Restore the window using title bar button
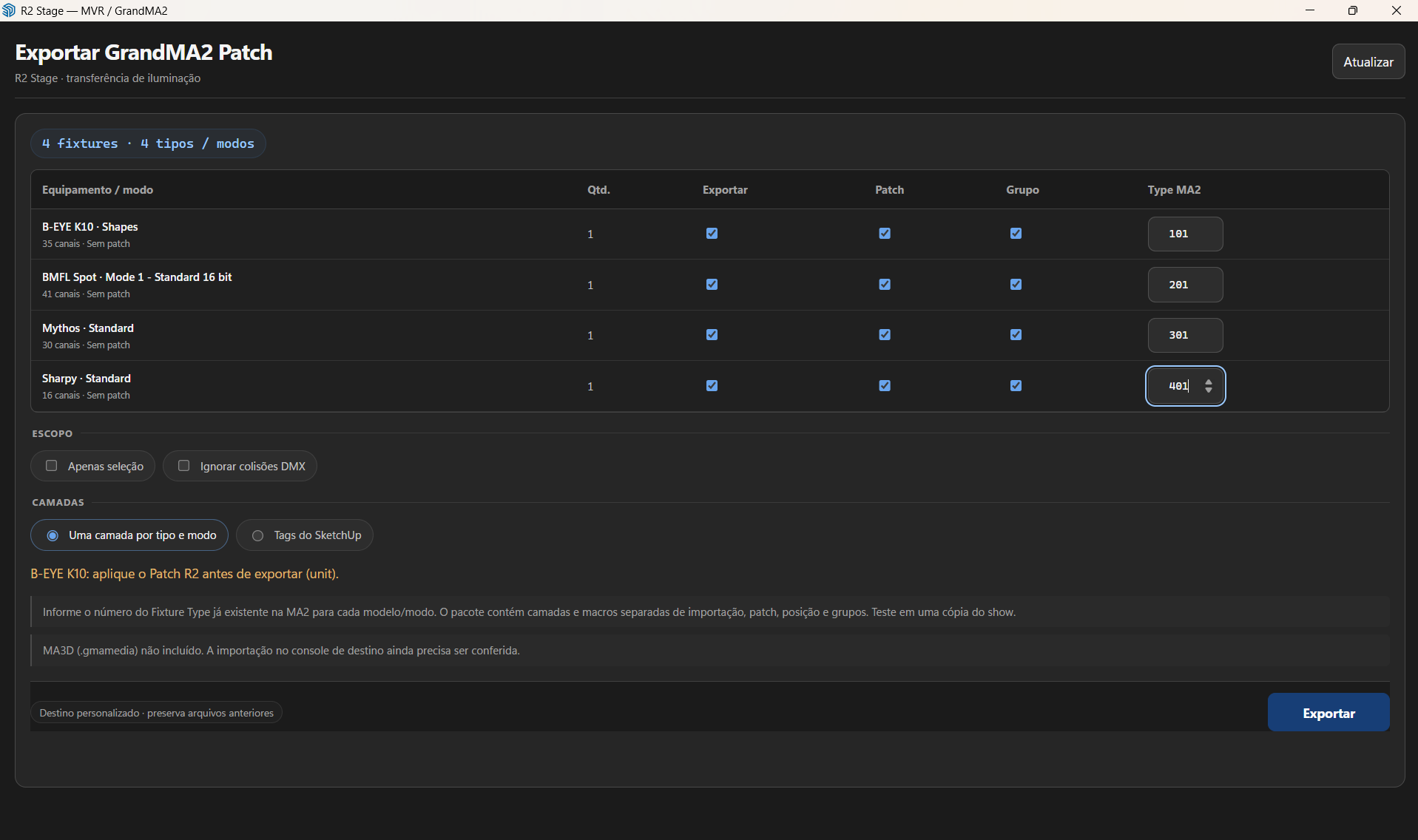The image size is (1418, 840). tap(1352, 10)
